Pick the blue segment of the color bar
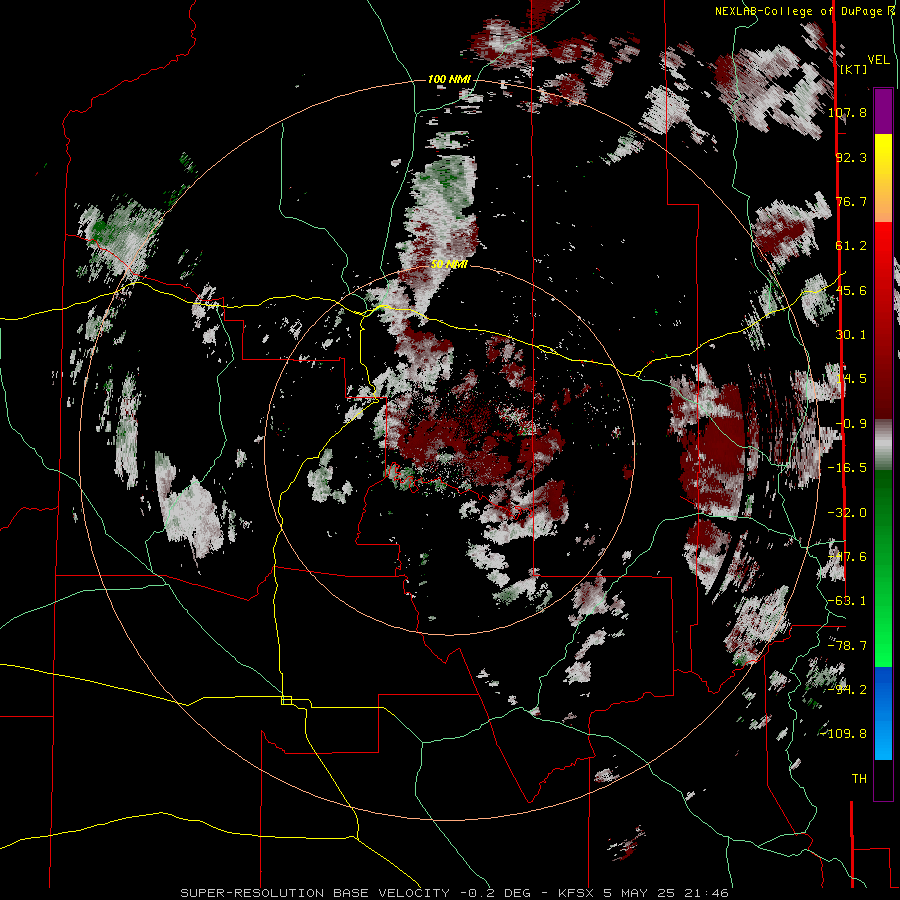 (883, 713)
